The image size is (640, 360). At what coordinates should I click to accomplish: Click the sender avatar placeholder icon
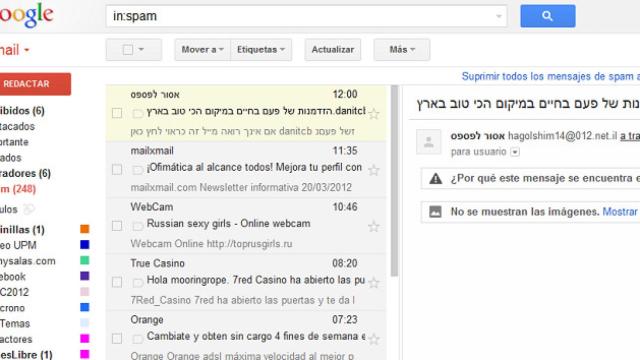coord(429,142)
